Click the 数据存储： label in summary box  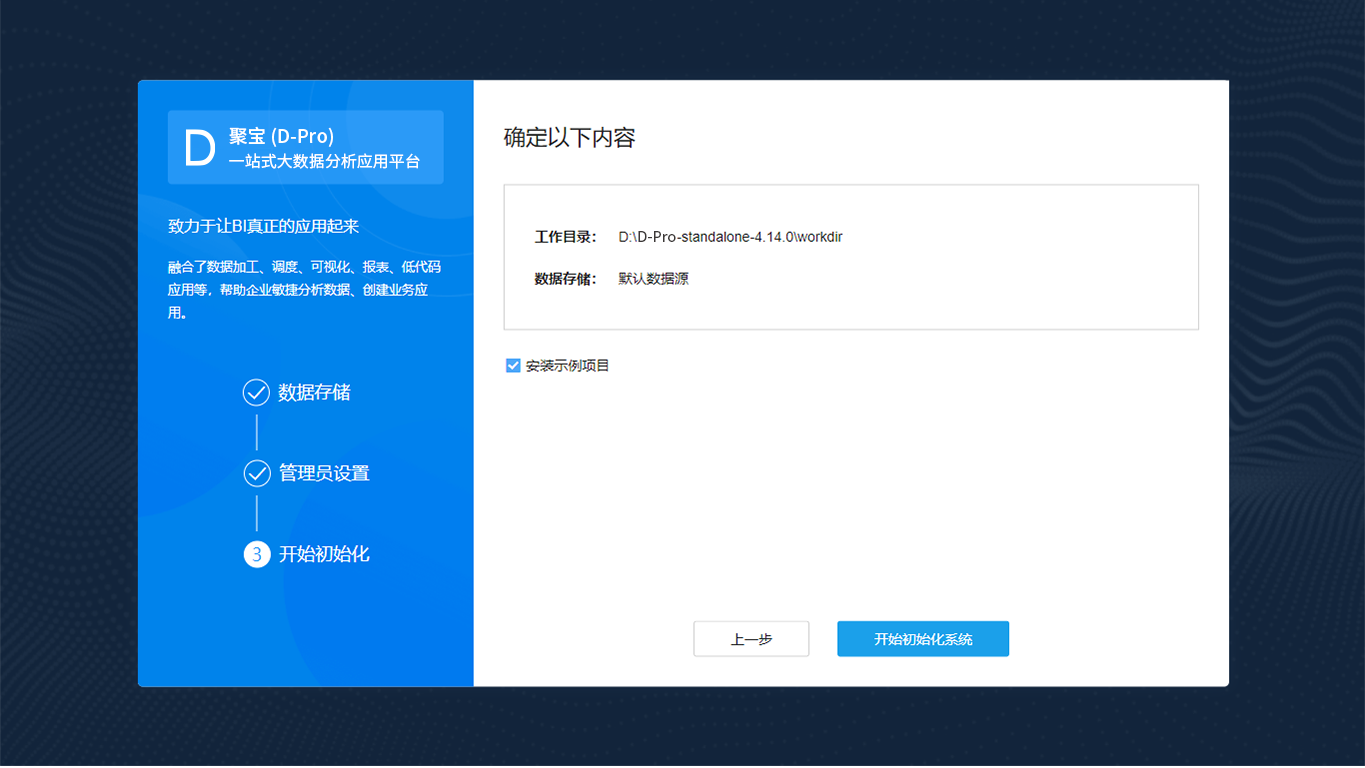pyautogui.click(x=566, y=279)
